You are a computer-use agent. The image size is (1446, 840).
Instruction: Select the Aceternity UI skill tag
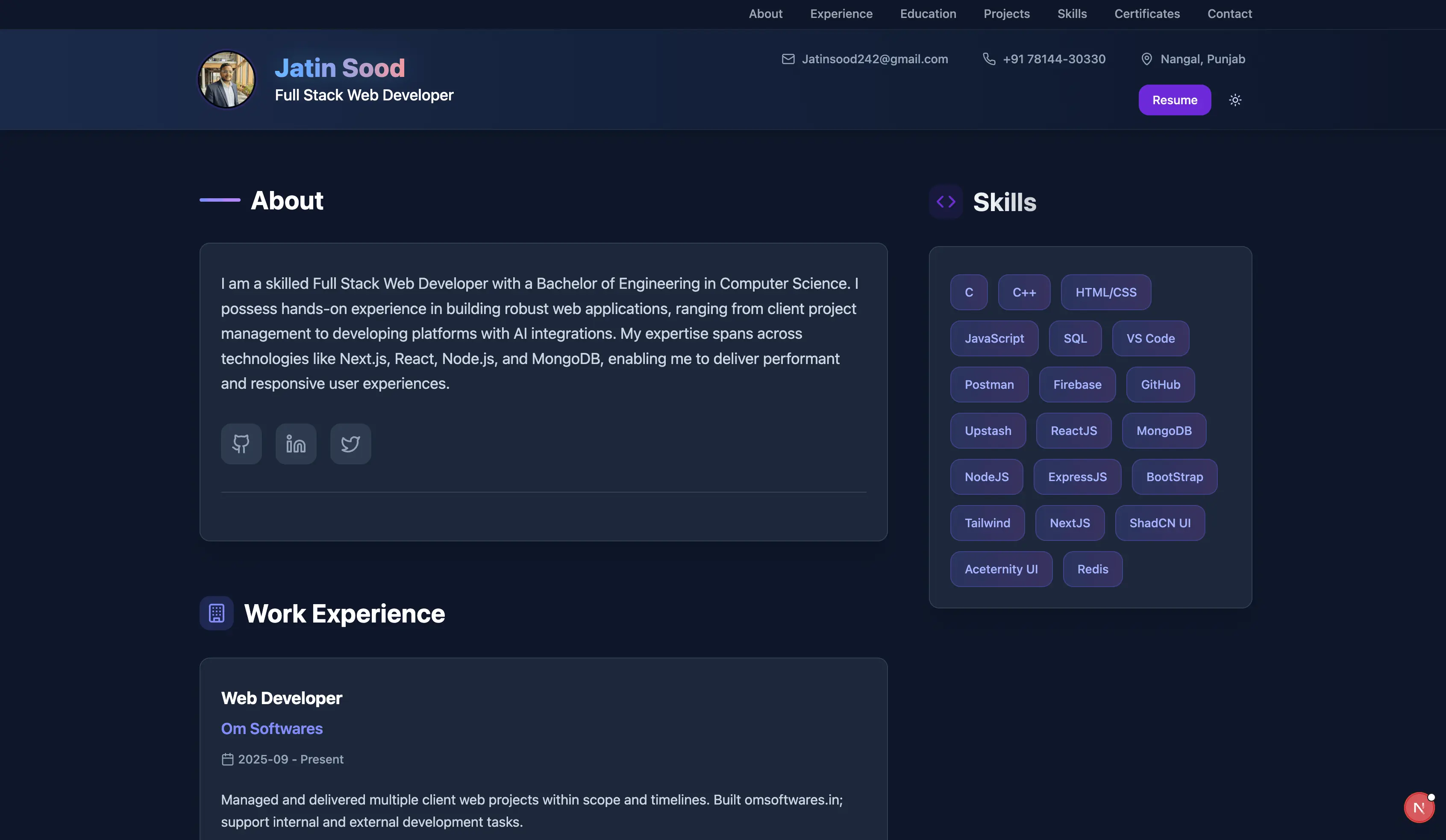point(1001,569)
